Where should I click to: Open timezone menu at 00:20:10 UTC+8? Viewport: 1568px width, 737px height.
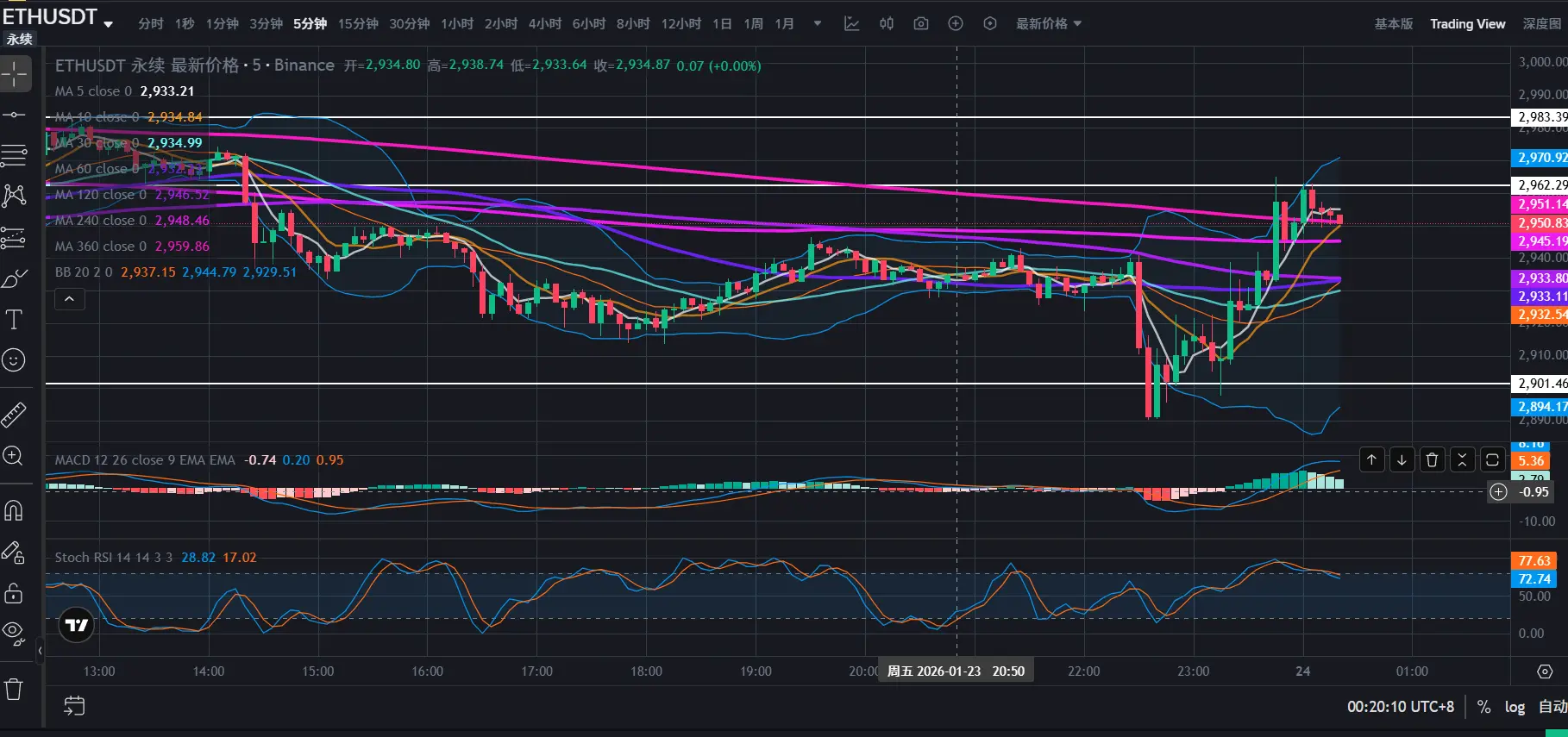[1401, 707]
